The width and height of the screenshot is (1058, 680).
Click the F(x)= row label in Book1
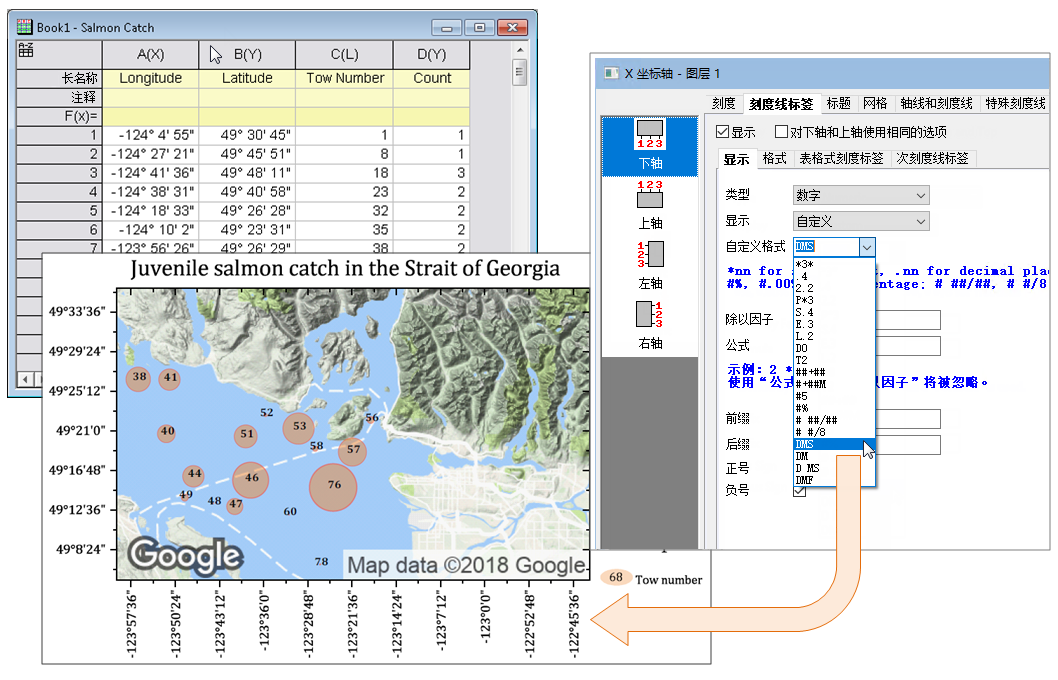click(x=59, y=116)
